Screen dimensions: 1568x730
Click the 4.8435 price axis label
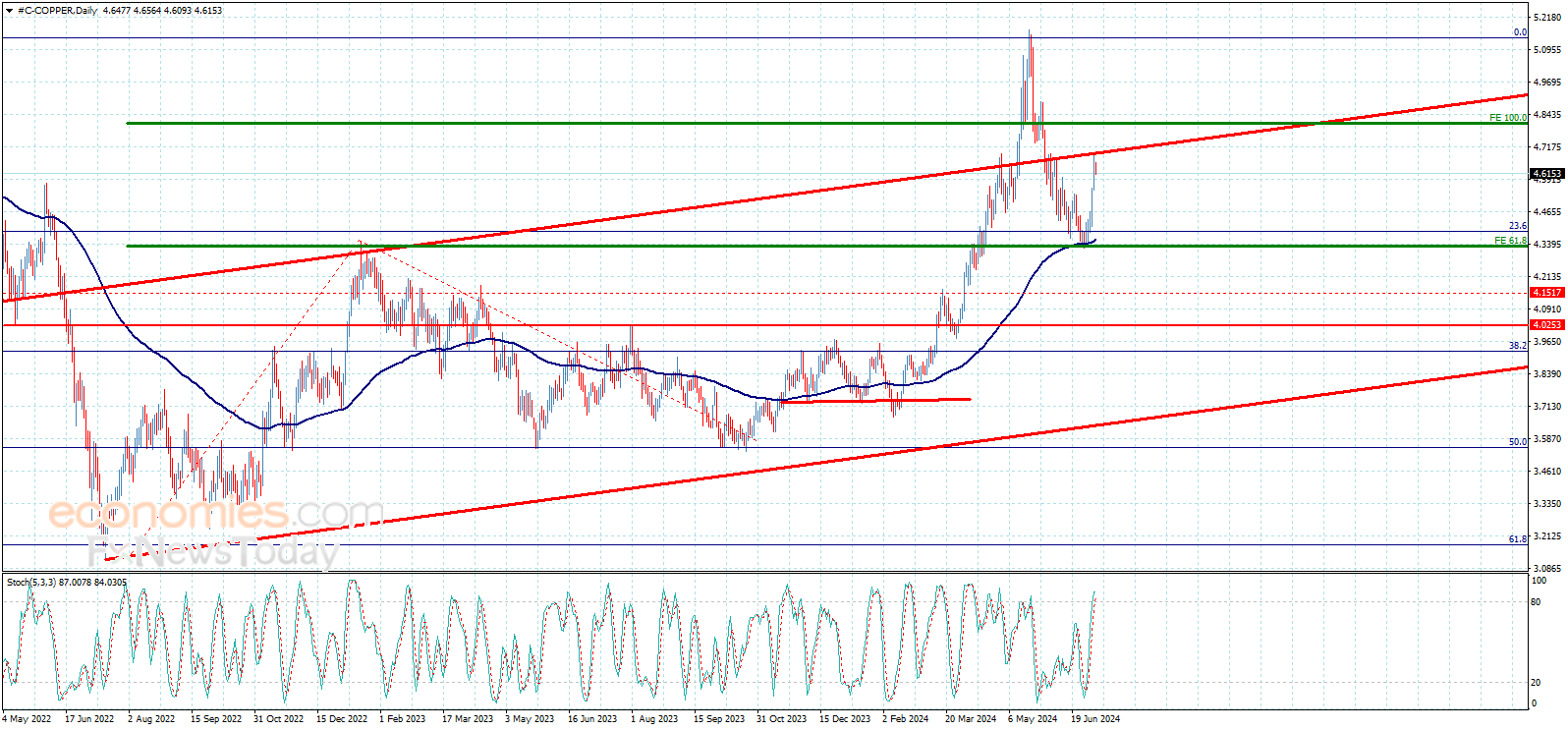1548,114
